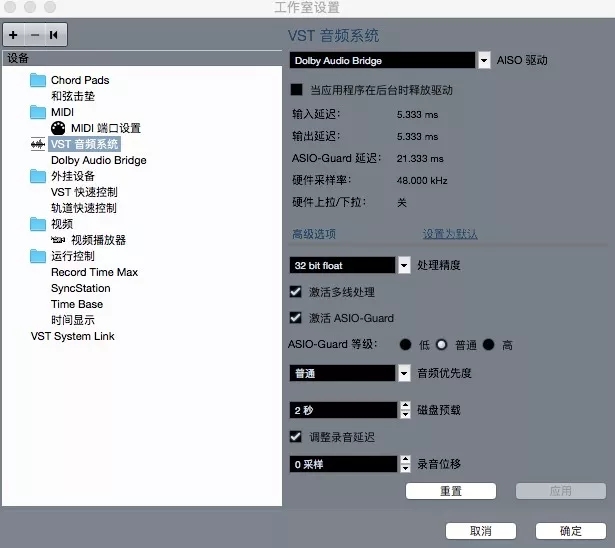615x548 pixels.
Task: Click the remove device minus icon
Action: coord(33,35)
